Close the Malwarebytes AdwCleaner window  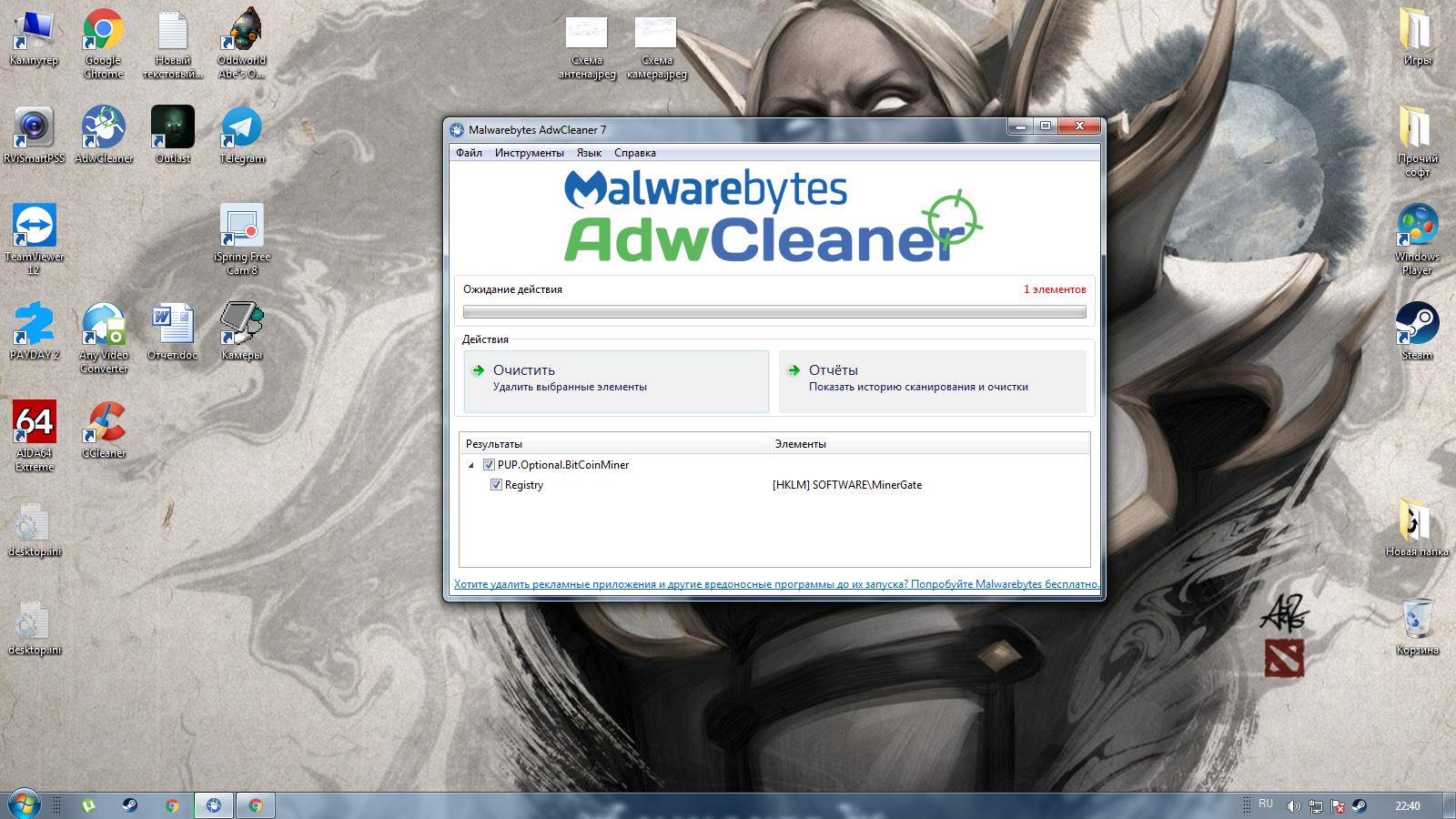click(1080, 126)
